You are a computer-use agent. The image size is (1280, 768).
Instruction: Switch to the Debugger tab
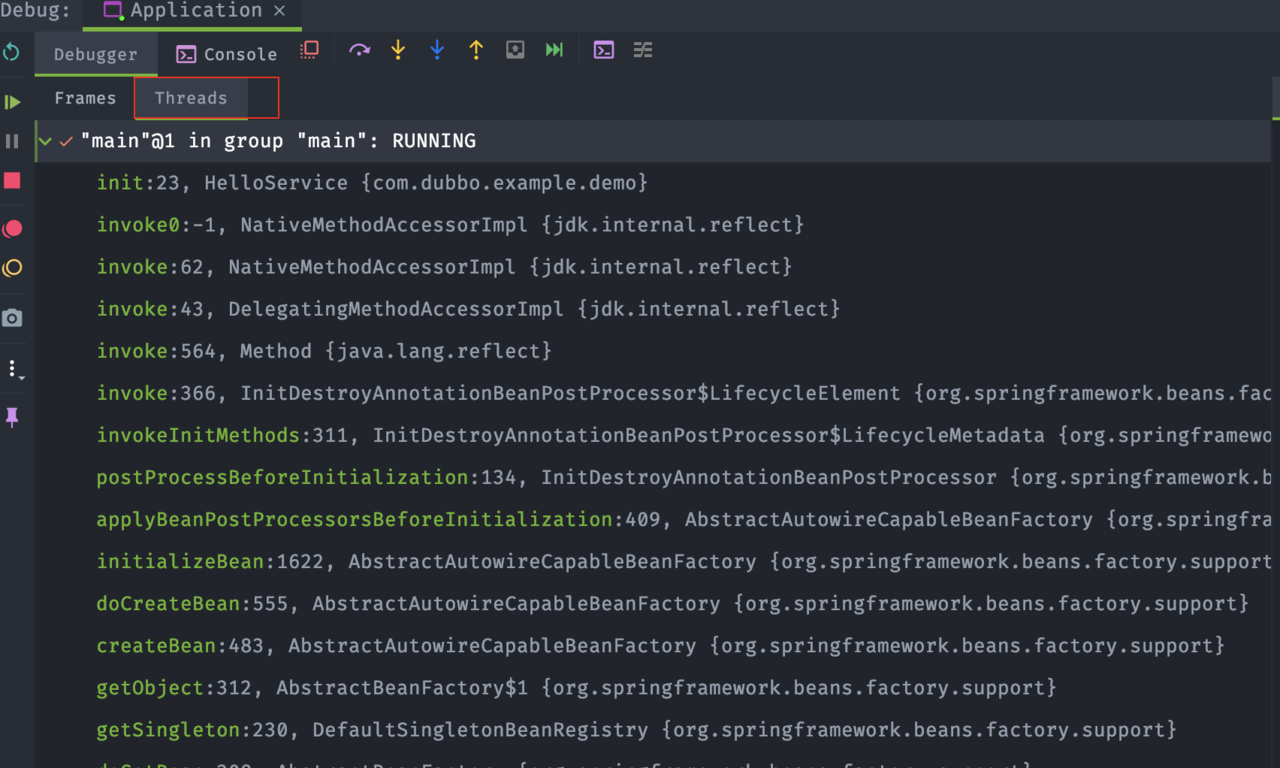tap(96, 54)
